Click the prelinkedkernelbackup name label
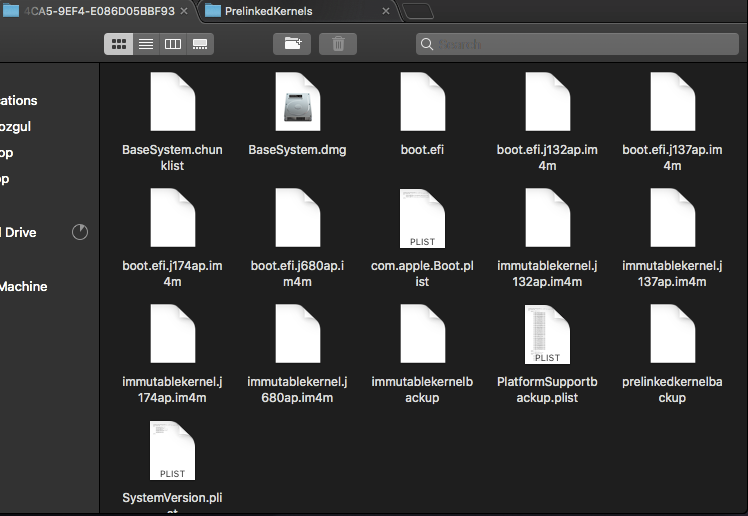The width and height of the screenshot is (748, 516). click(x=672, y=389)
